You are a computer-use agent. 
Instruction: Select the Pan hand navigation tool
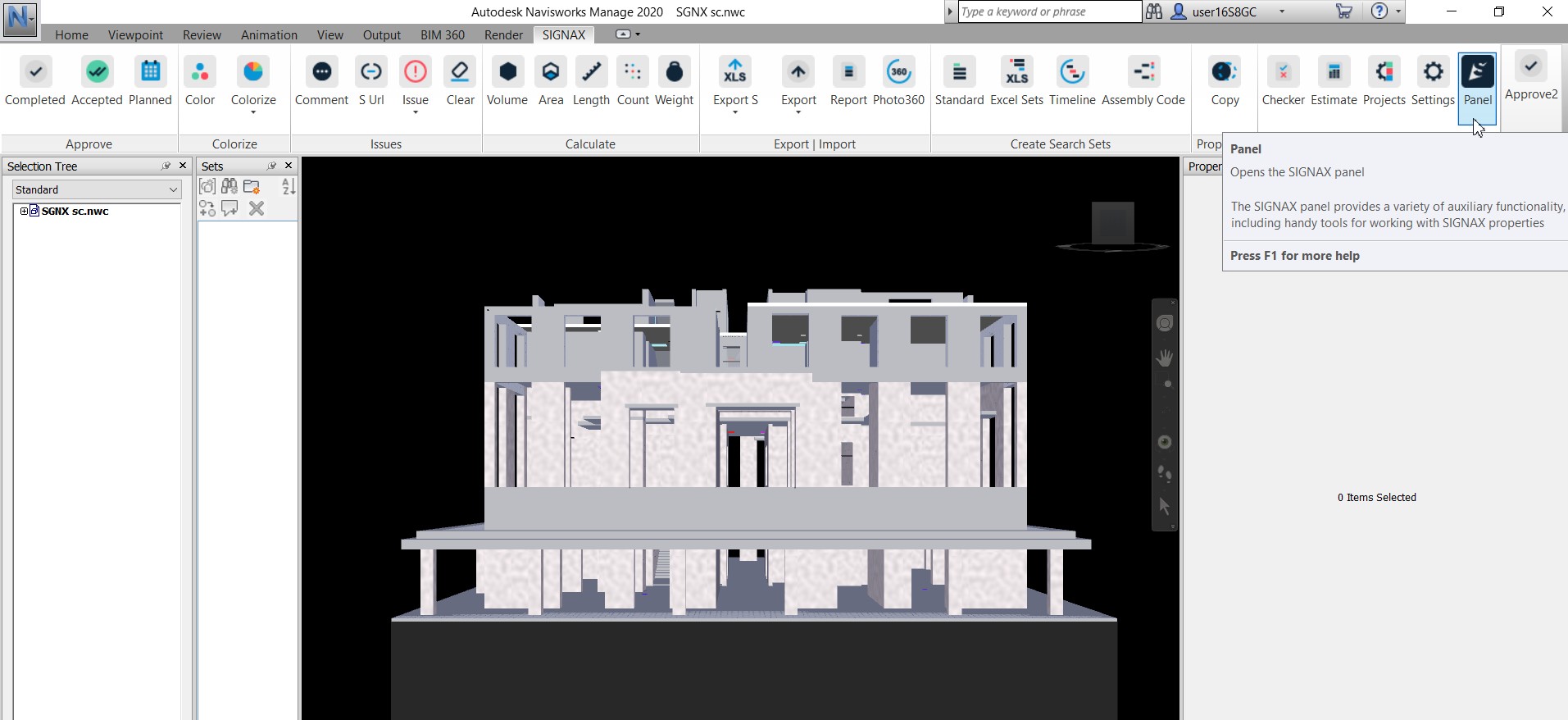tap(1165, 358)
